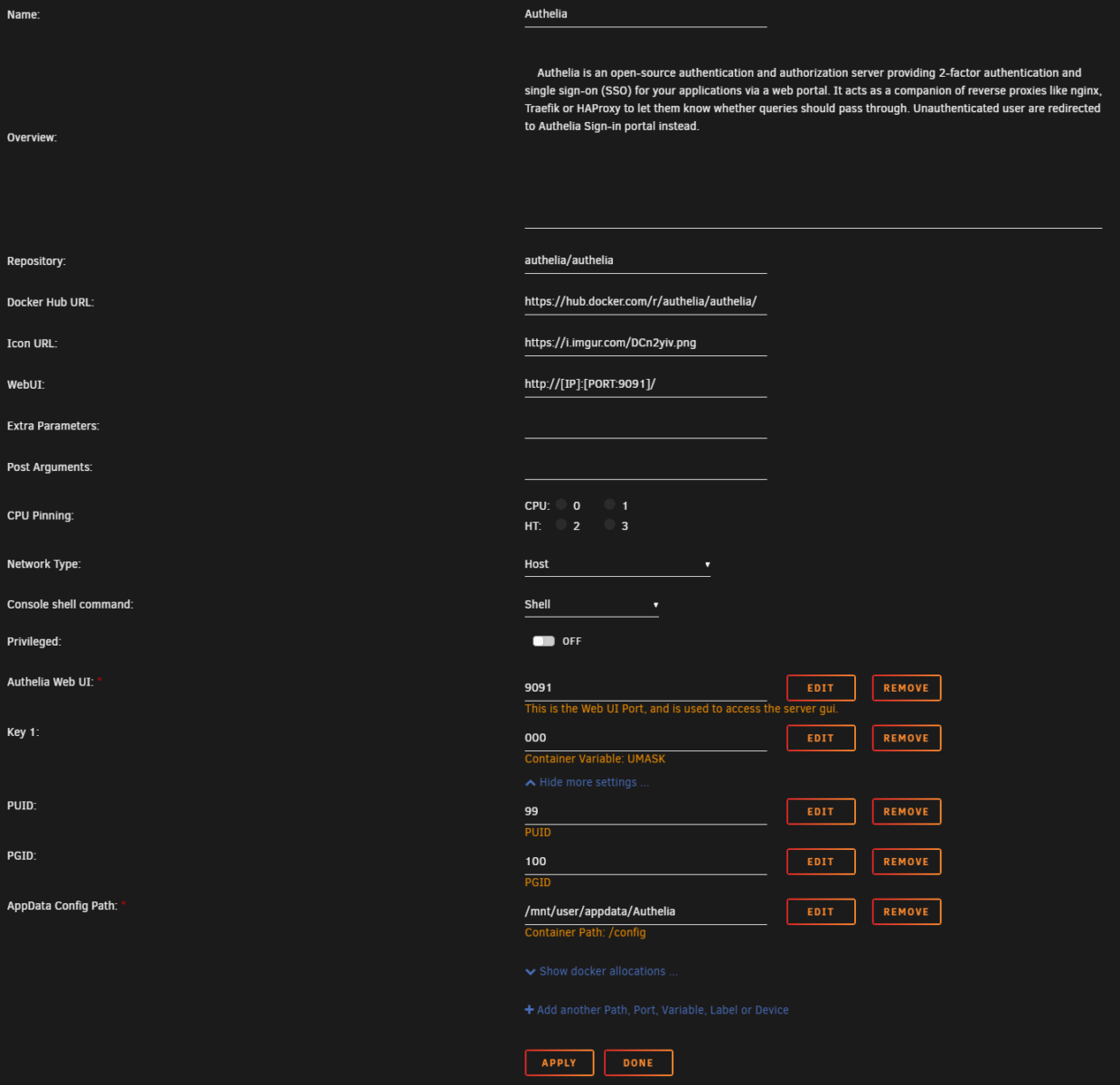1120x1085 pixels.
Task: Edit the Authelia Web UI port
Action: pyautogui.click(x=820, y=687)
